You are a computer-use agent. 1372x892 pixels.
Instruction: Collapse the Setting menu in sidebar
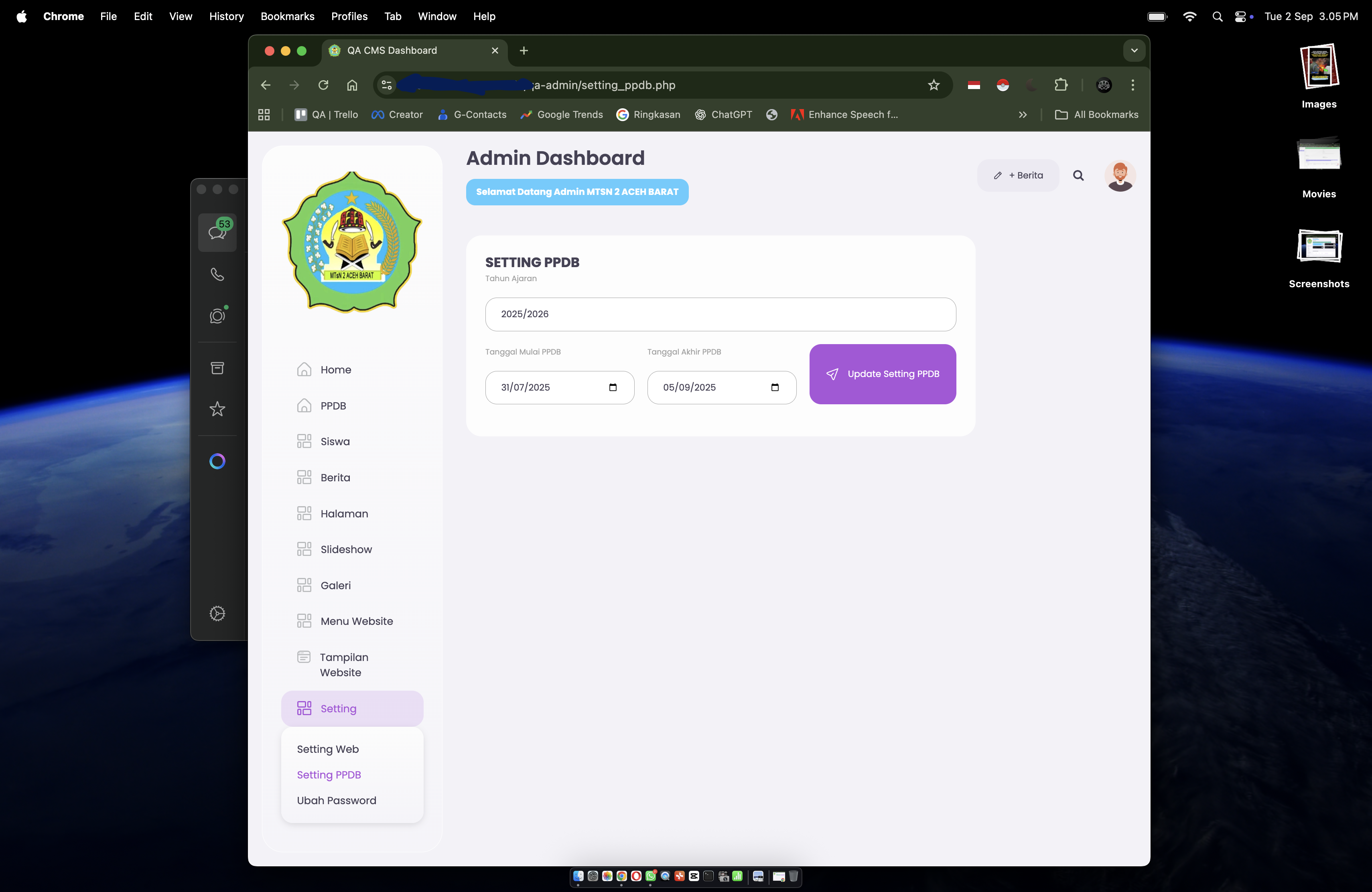352,708
